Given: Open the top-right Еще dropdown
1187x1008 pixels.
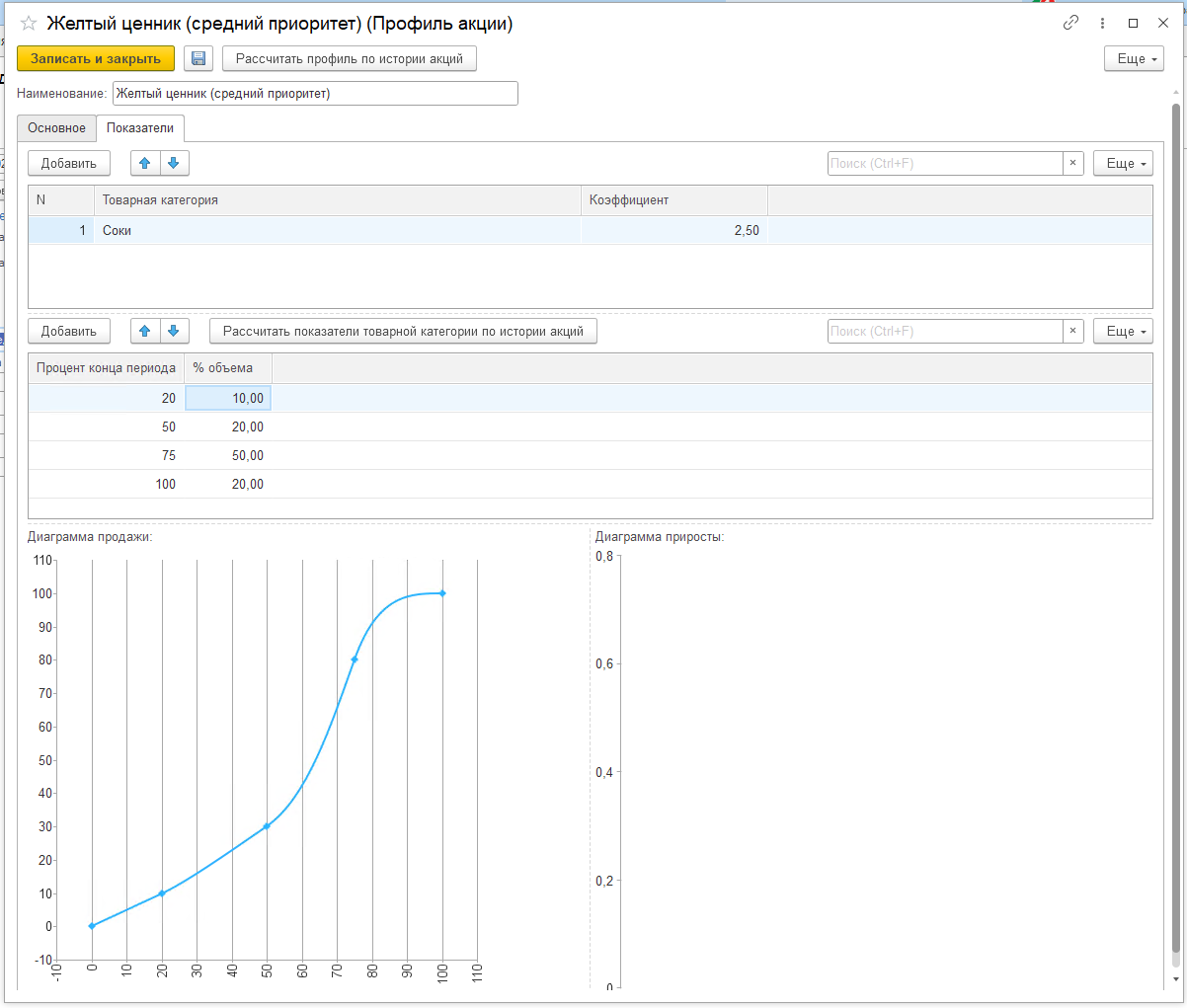Looking at the screenshot, I should click(1134, 59).
